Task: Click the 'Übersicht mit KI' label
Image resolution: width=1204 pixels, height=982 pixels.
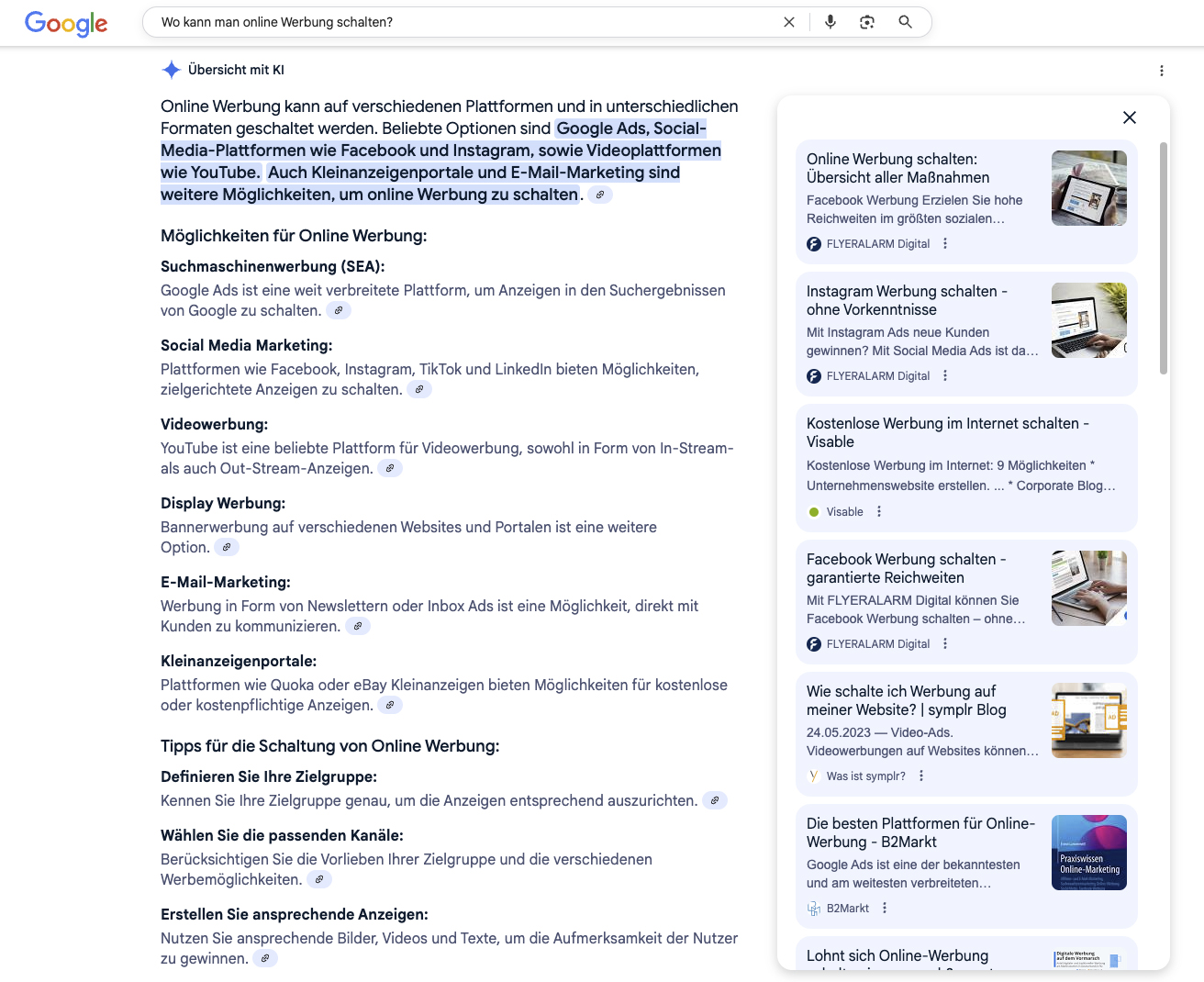Action: click(236, 70)
